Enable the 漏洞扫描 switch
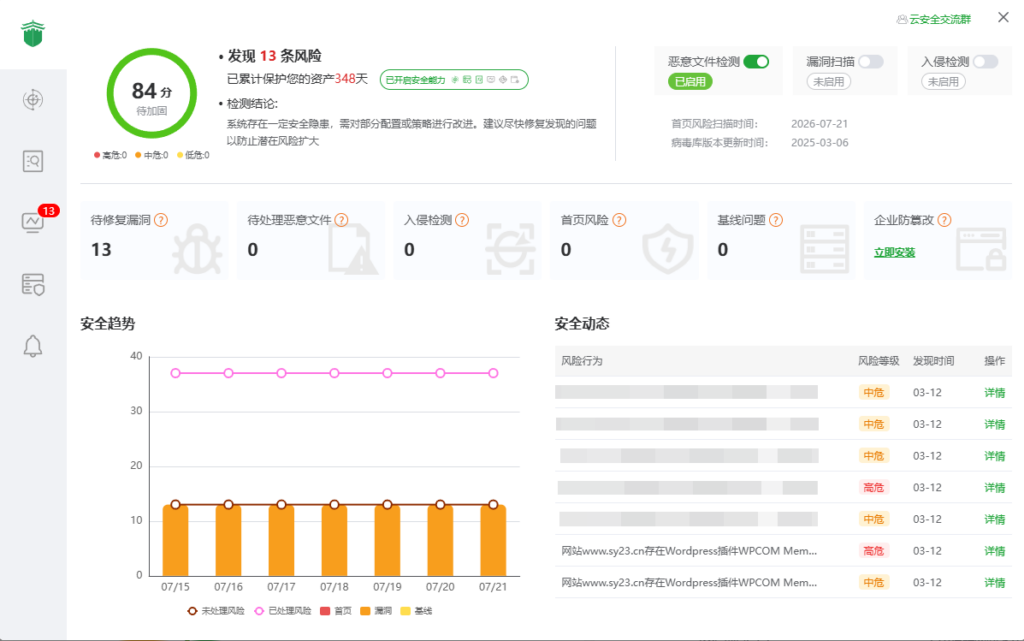 [x=871, y=61]
